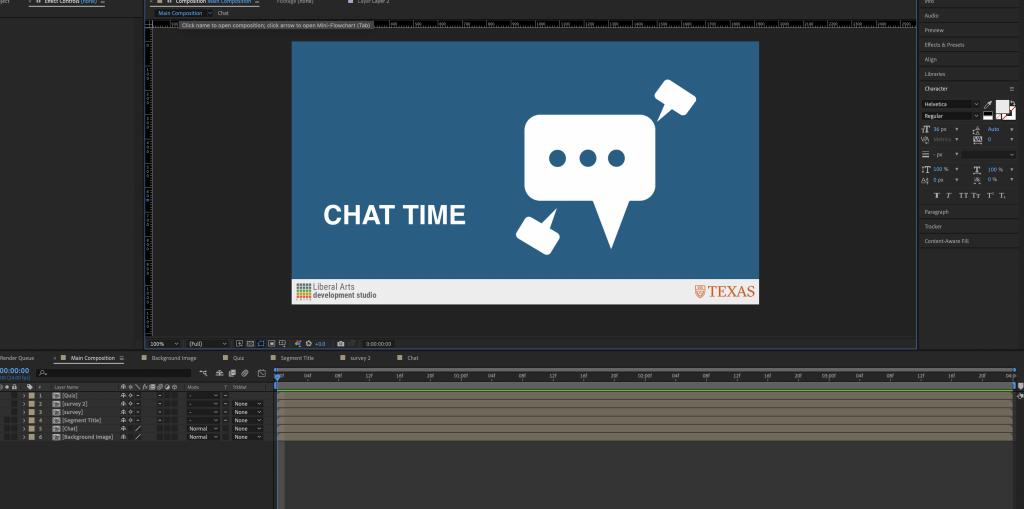
Task: Toggle shy switch on Chat layer
Action: point(123,429)
